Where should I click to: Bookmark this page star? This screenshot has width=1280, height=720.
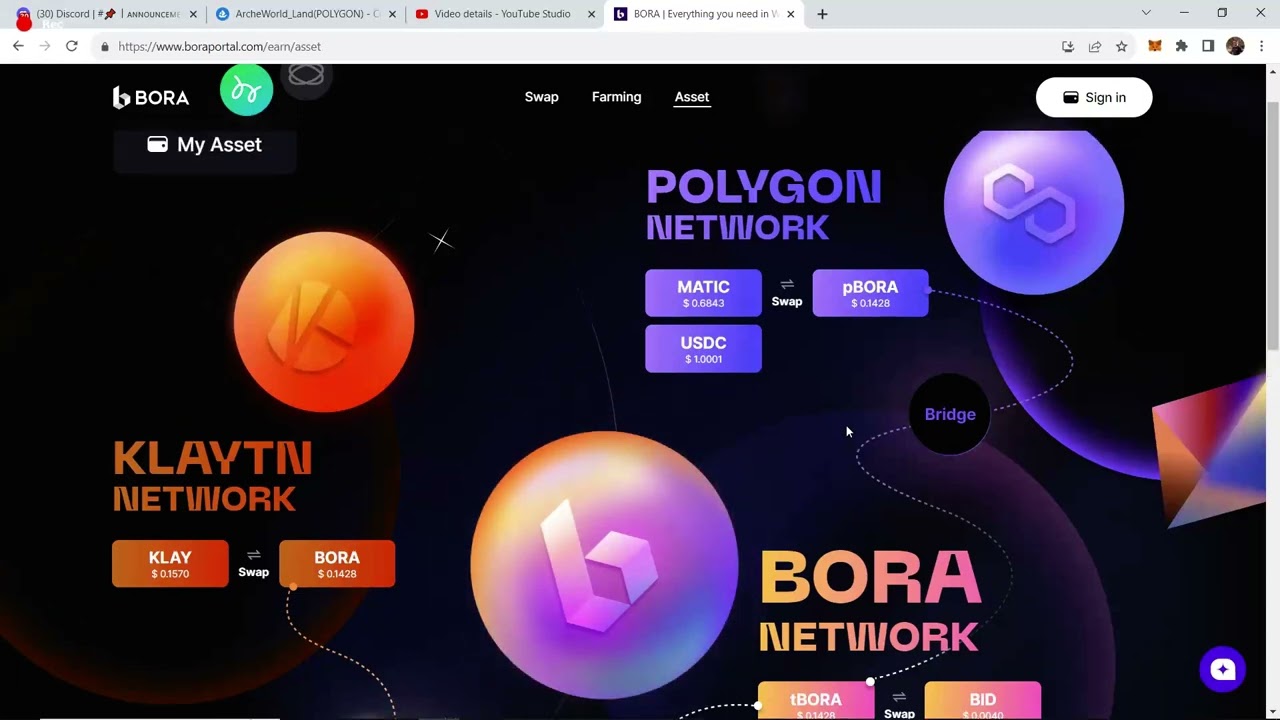tap(1121, 46)
